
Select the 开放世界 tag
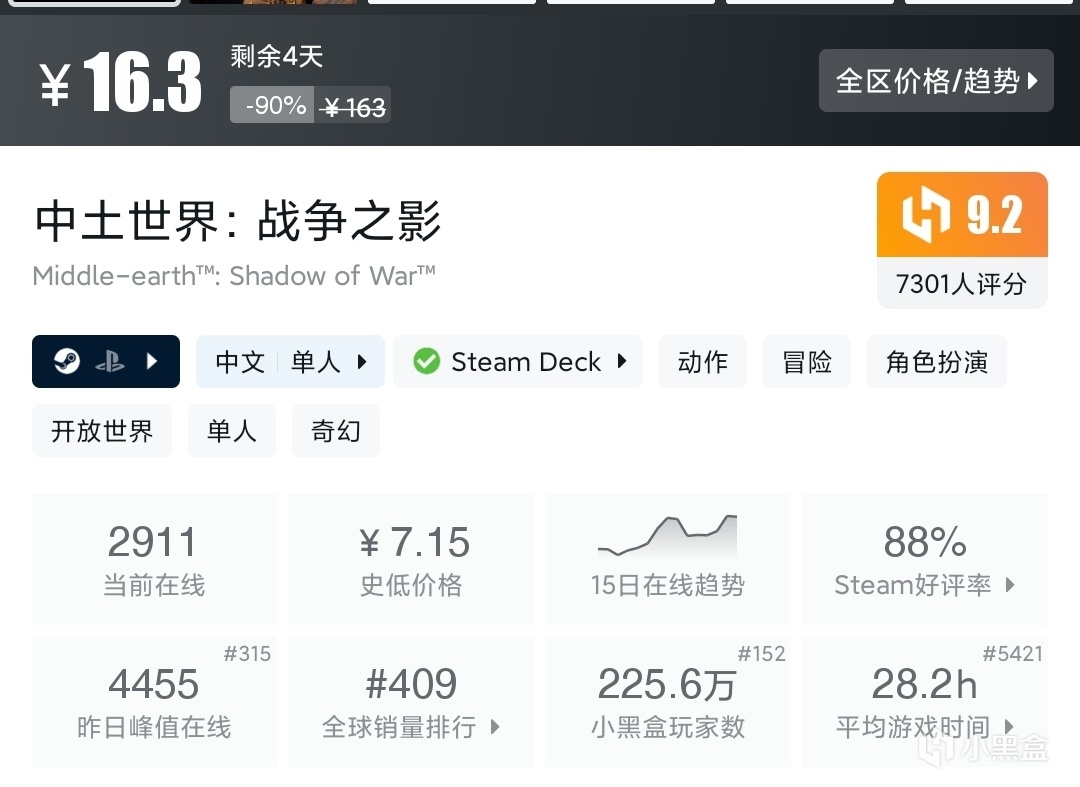tap(102, 431)
